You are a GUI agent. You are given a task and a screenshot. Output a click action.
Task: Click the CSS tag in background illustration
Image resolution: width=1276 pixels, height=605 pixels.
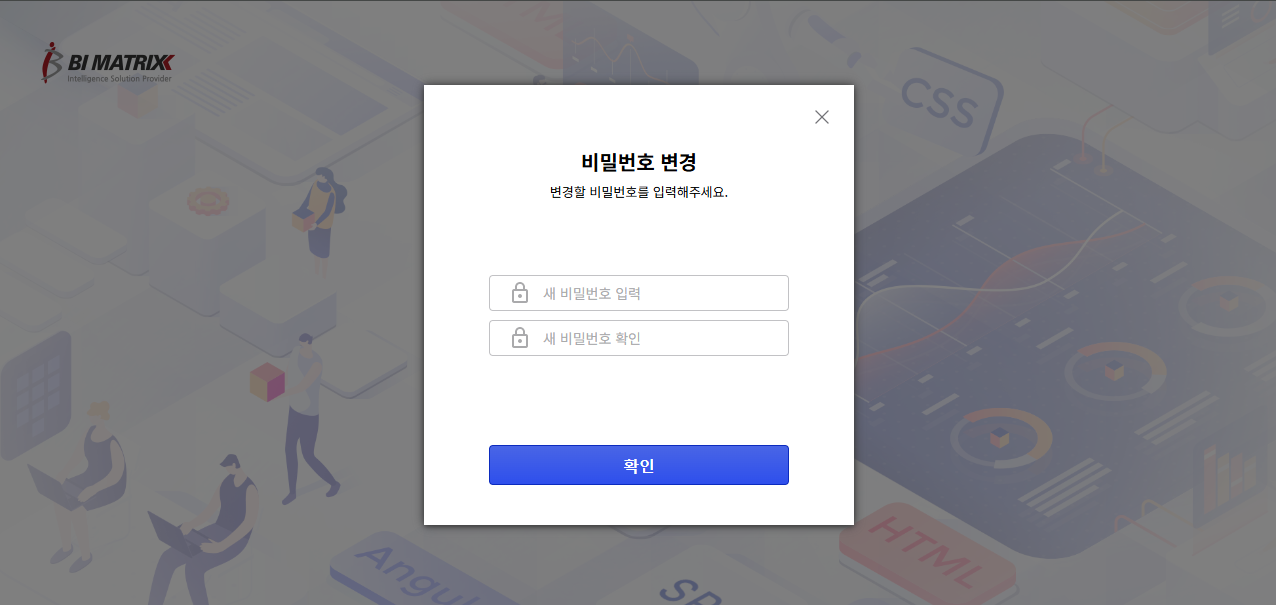(x=940, y=100)
